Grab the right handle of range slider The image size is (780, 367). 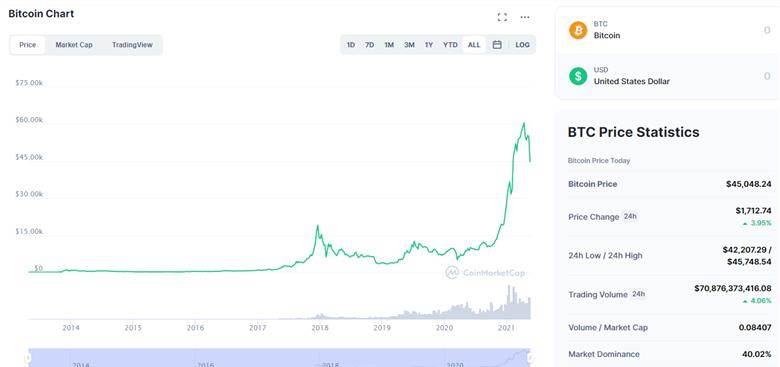click(531, 358)
